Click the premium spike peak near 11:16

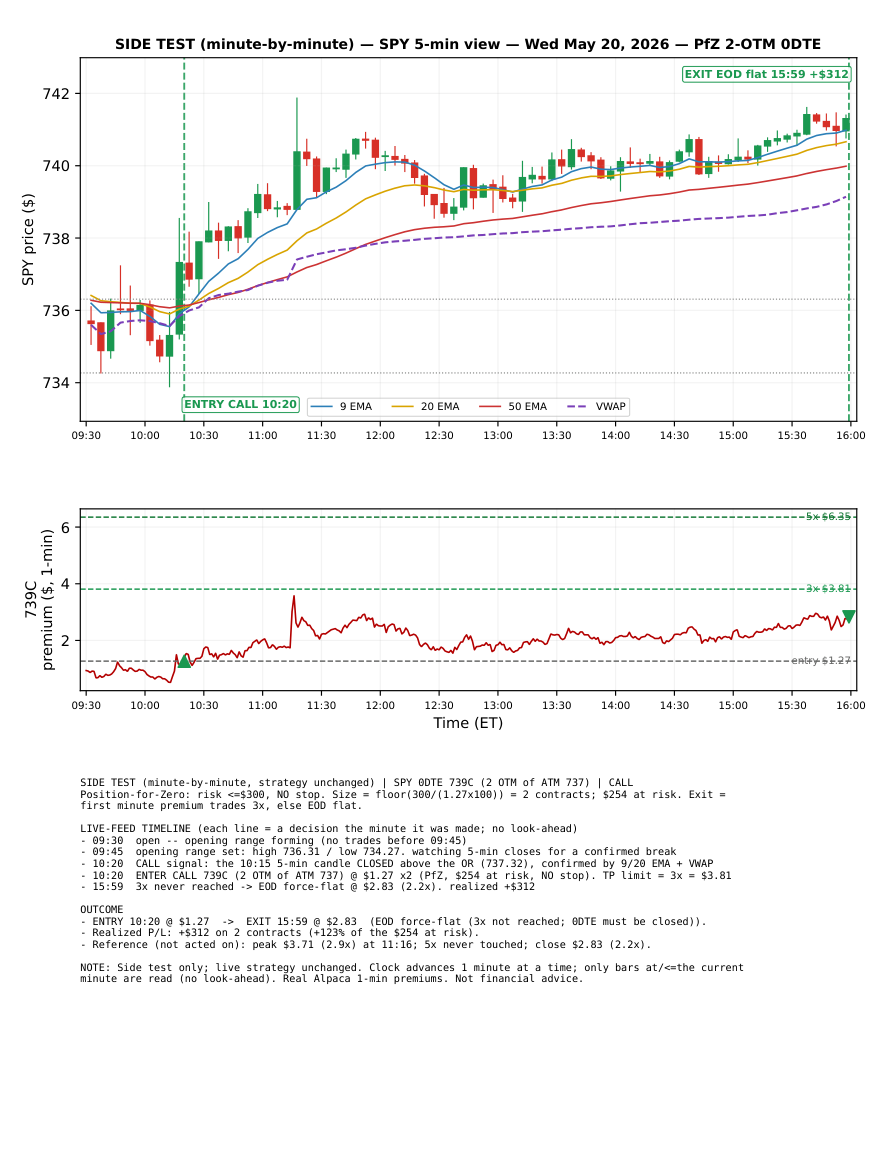click(294, 597)
